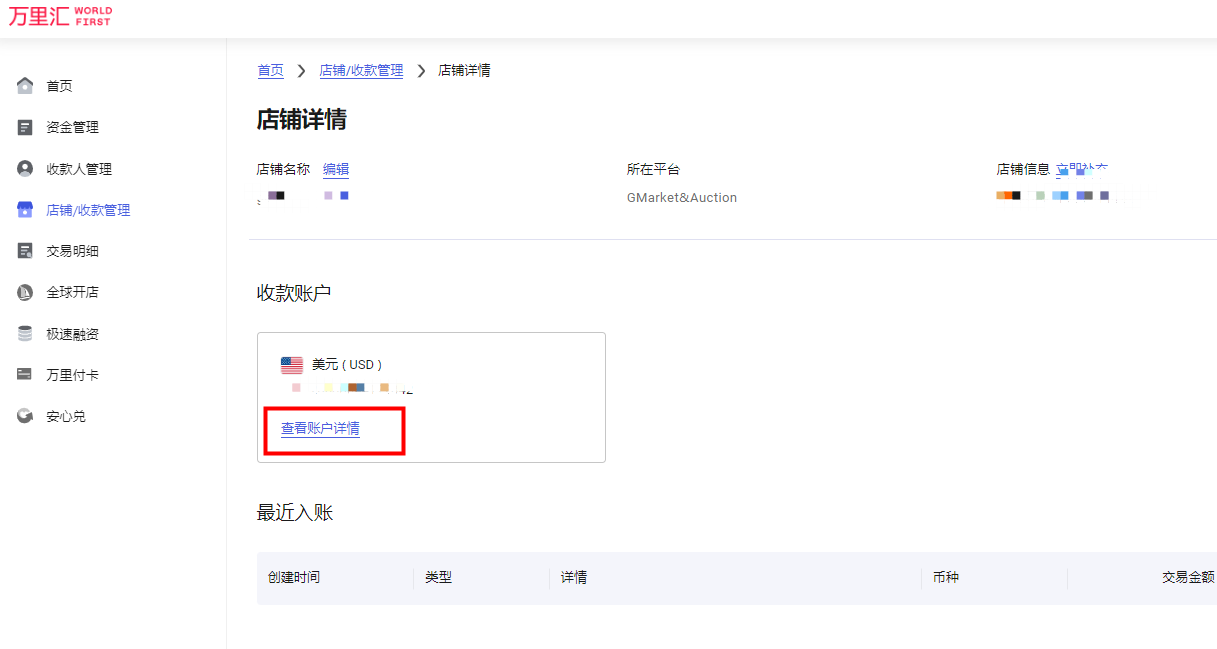
Task: Click the 编辑 link to edit shop name
Action: (x=336, y=169)
